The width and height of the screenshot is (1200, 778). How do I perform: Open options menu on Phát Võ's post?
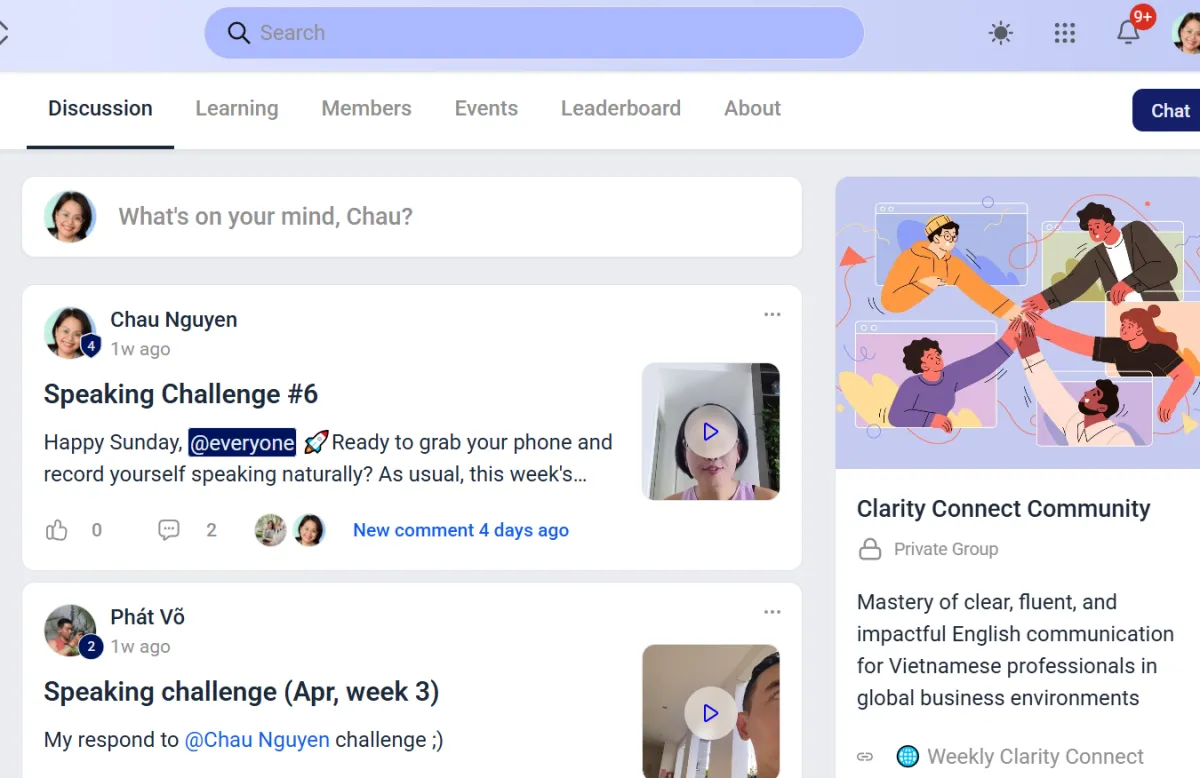[x=772, y=612]
